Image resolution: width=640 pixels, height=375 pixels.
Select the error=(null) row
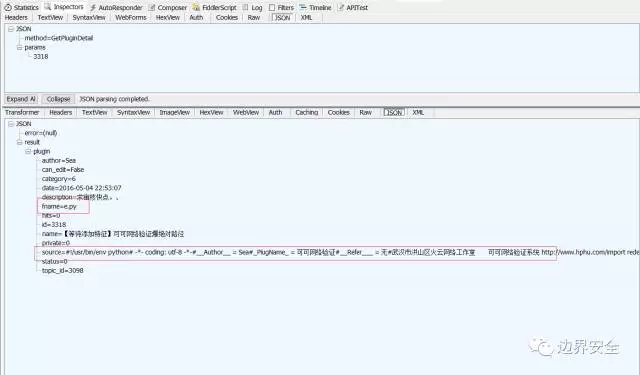point(41,133)
